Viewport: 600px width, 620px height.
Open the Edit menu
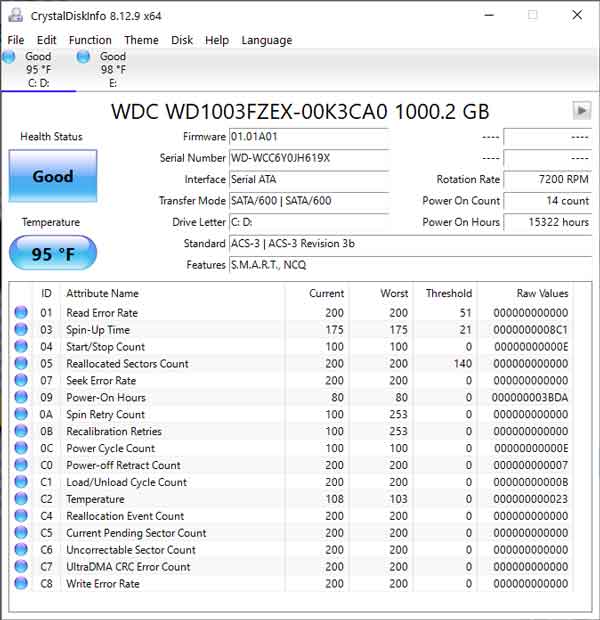(46, 40)
